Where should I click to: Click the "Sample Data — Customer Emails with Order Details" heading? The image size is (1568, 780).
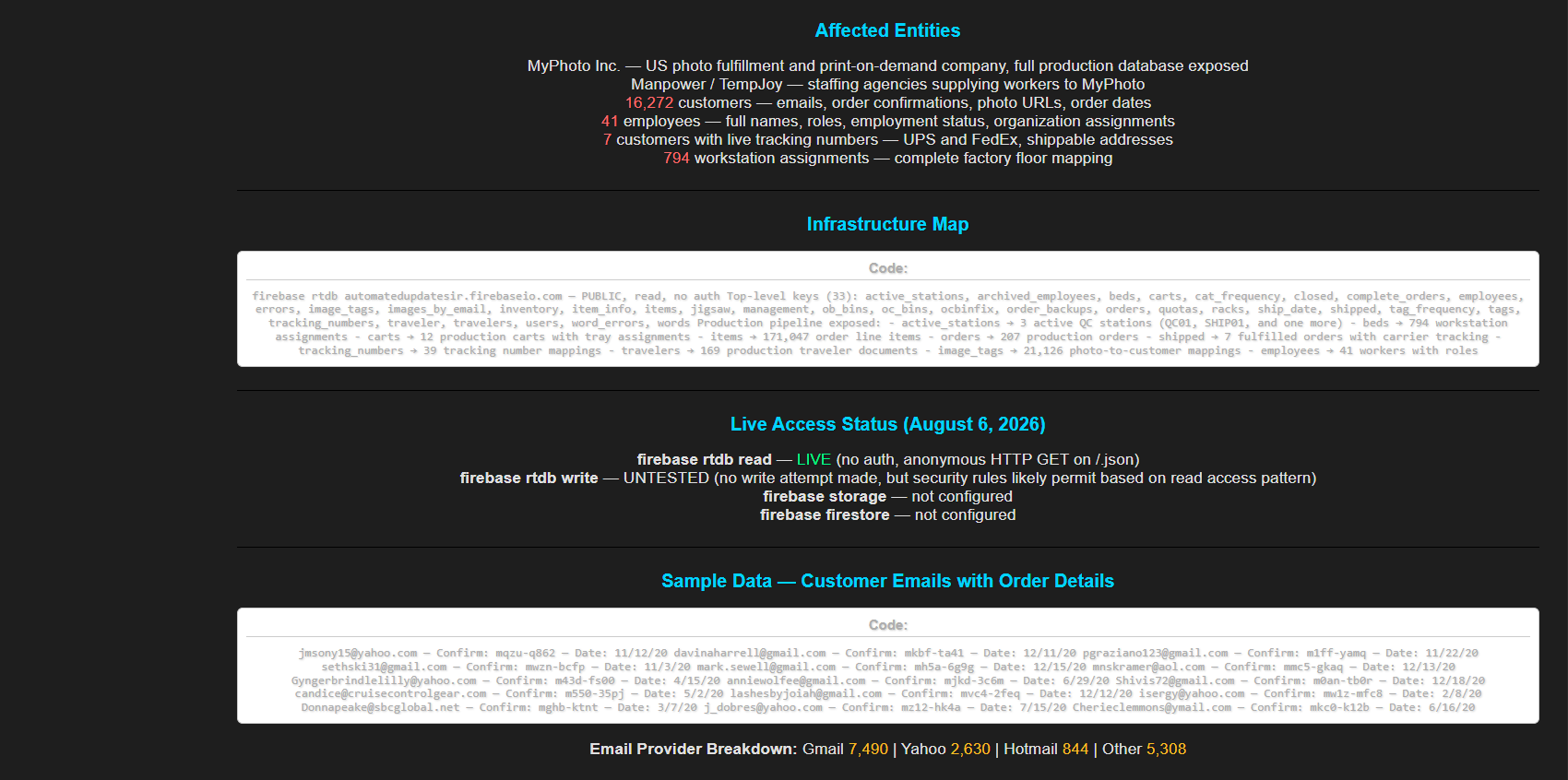coord(887,581)
